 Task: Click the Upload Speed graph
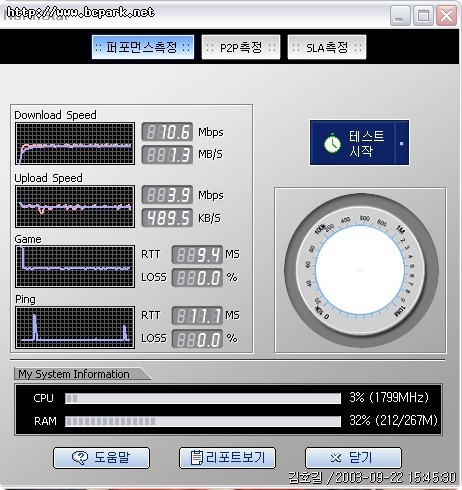[75, 207]
